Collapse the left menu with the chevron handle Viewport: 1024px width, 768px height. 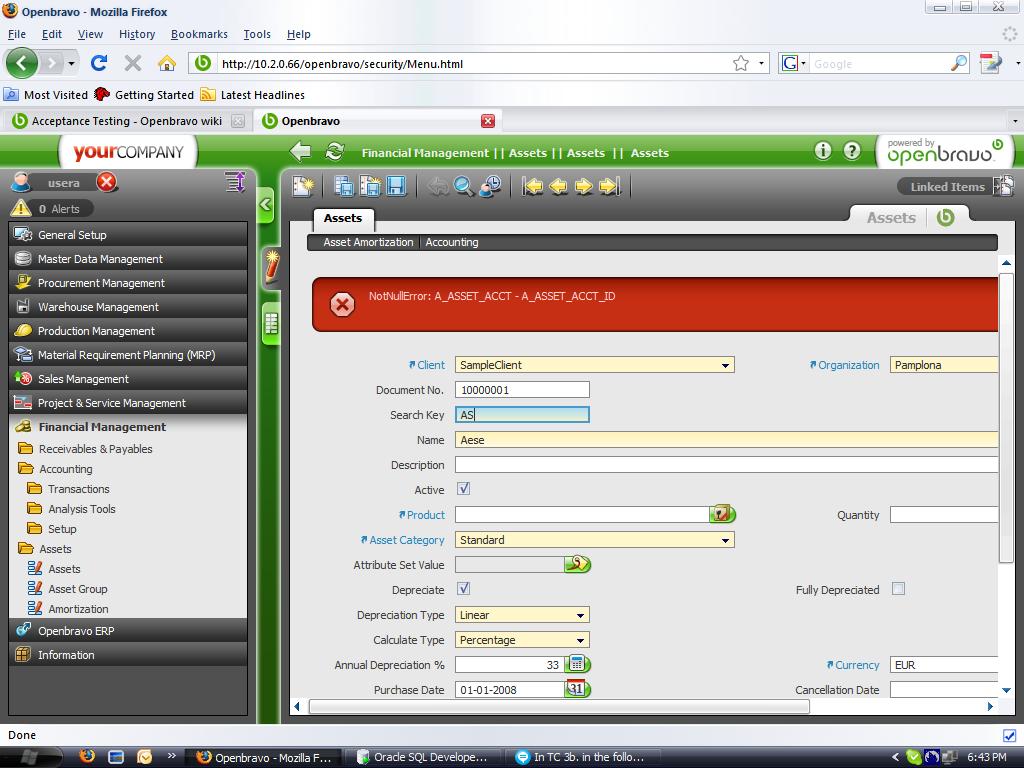tap(266, 204)
